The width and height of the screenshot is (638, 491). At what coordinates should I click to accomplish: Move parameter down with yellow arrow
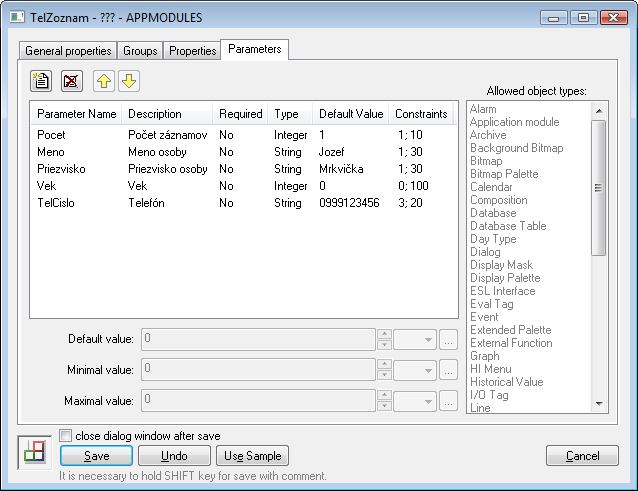click(129, 81)
